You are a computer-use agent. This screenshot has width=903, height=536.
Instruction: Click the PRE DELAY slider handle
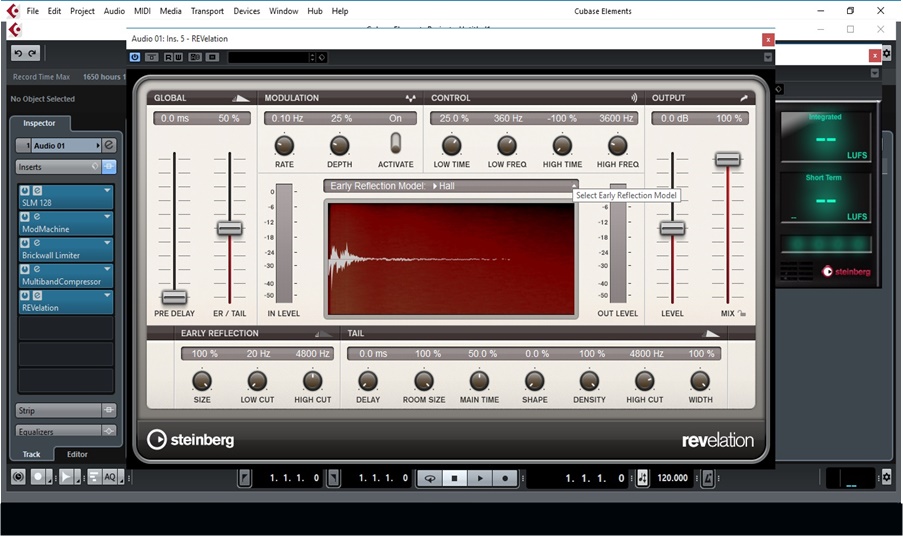(174, 297)
